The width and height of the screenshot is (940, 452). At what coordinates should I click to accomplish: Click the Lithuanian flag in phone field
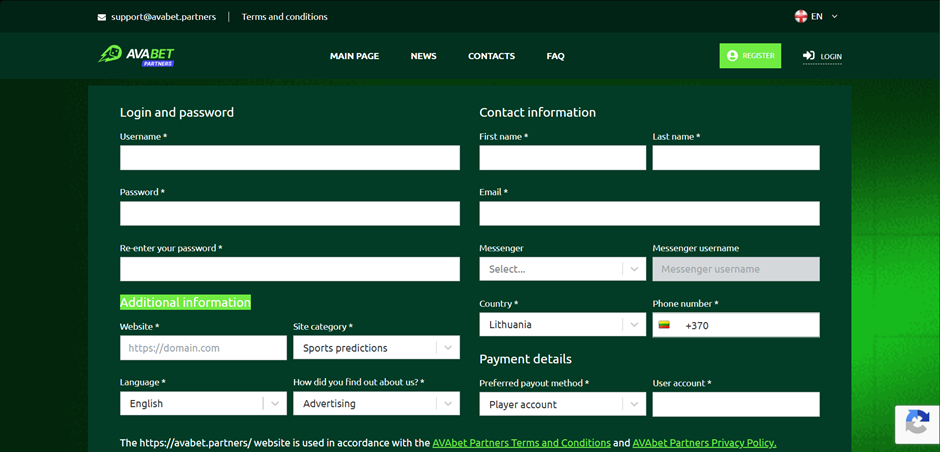664,325
